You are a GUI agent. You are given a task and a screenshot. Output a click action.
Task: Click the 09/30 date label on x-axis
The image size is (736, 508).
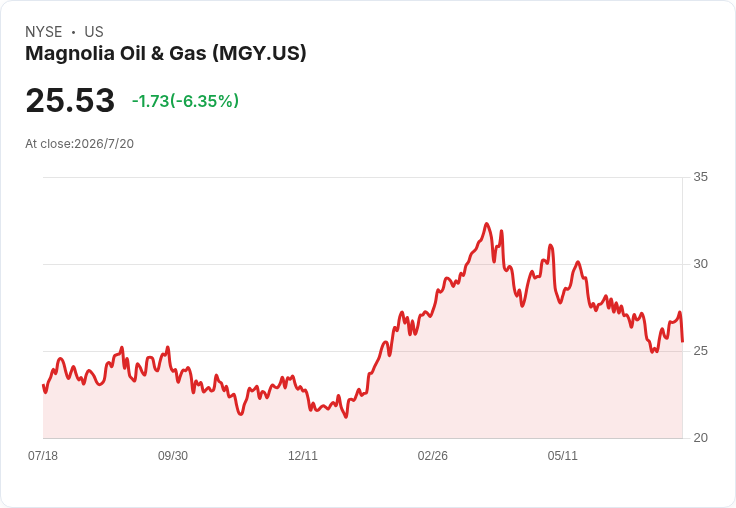[173, 455]
